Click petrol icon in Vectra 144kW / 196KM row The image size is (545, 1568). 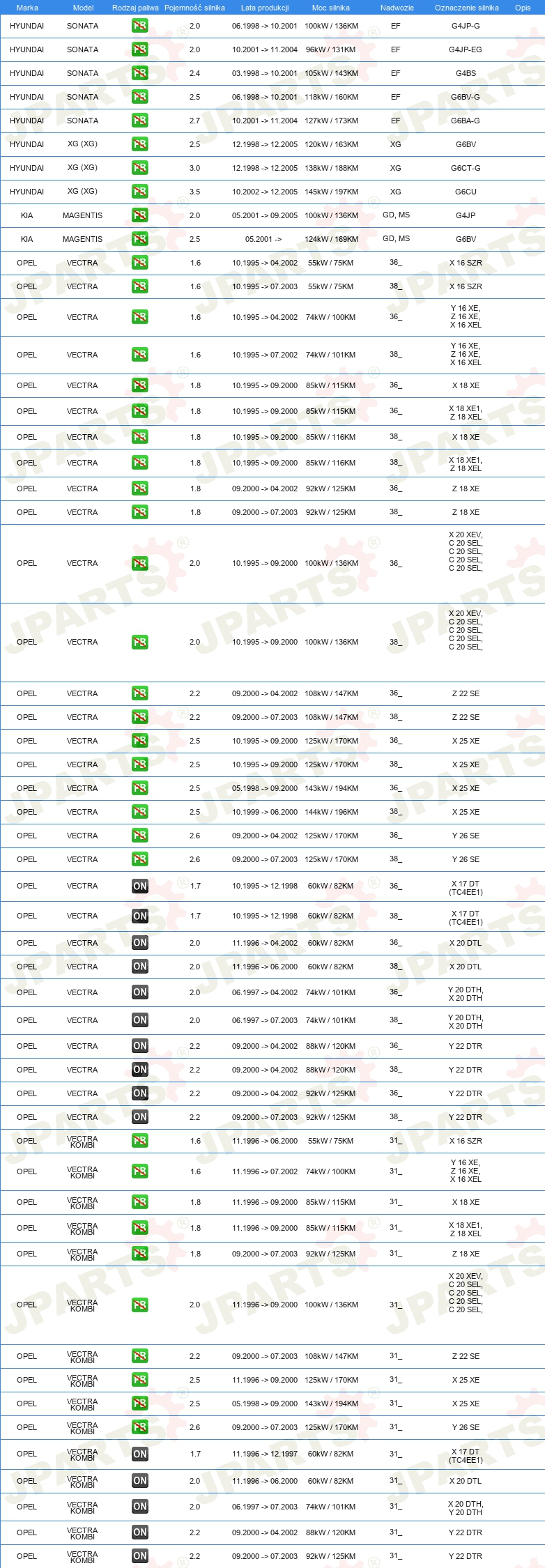click(139, 812)
